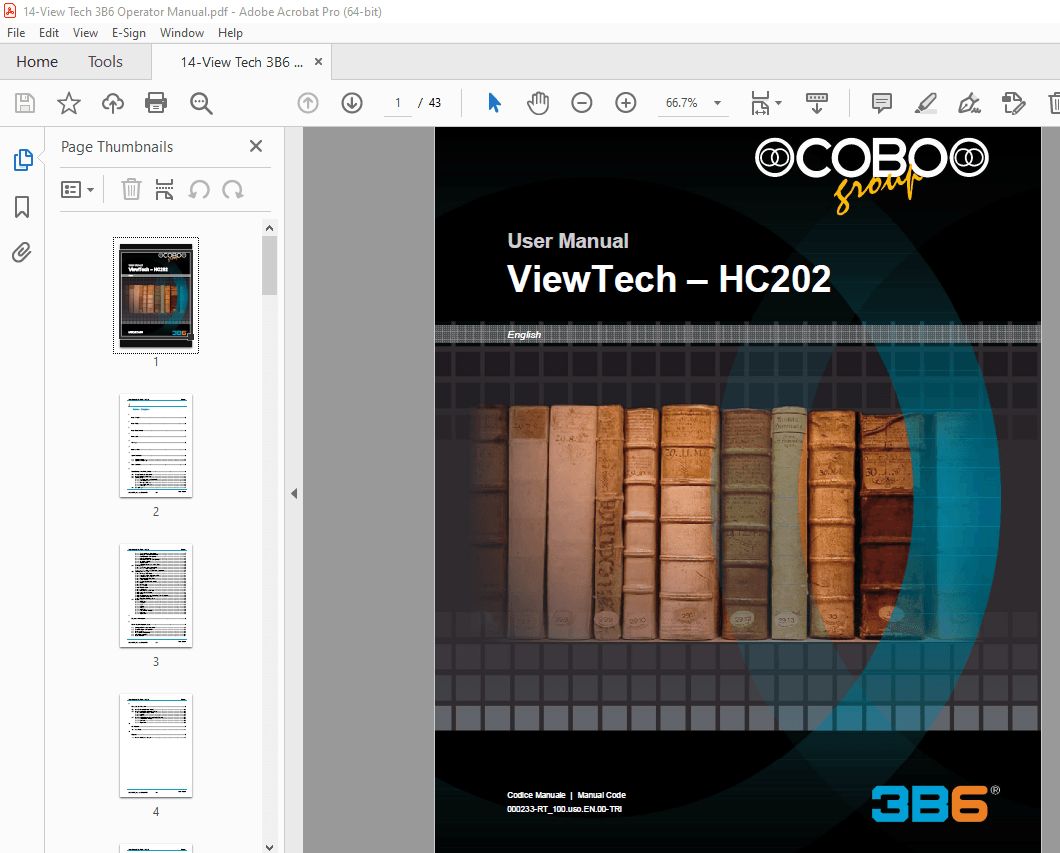Select the Hand tool
Image resolution: width=1060 pixels, height=853 pixels.
click(538, 102)
